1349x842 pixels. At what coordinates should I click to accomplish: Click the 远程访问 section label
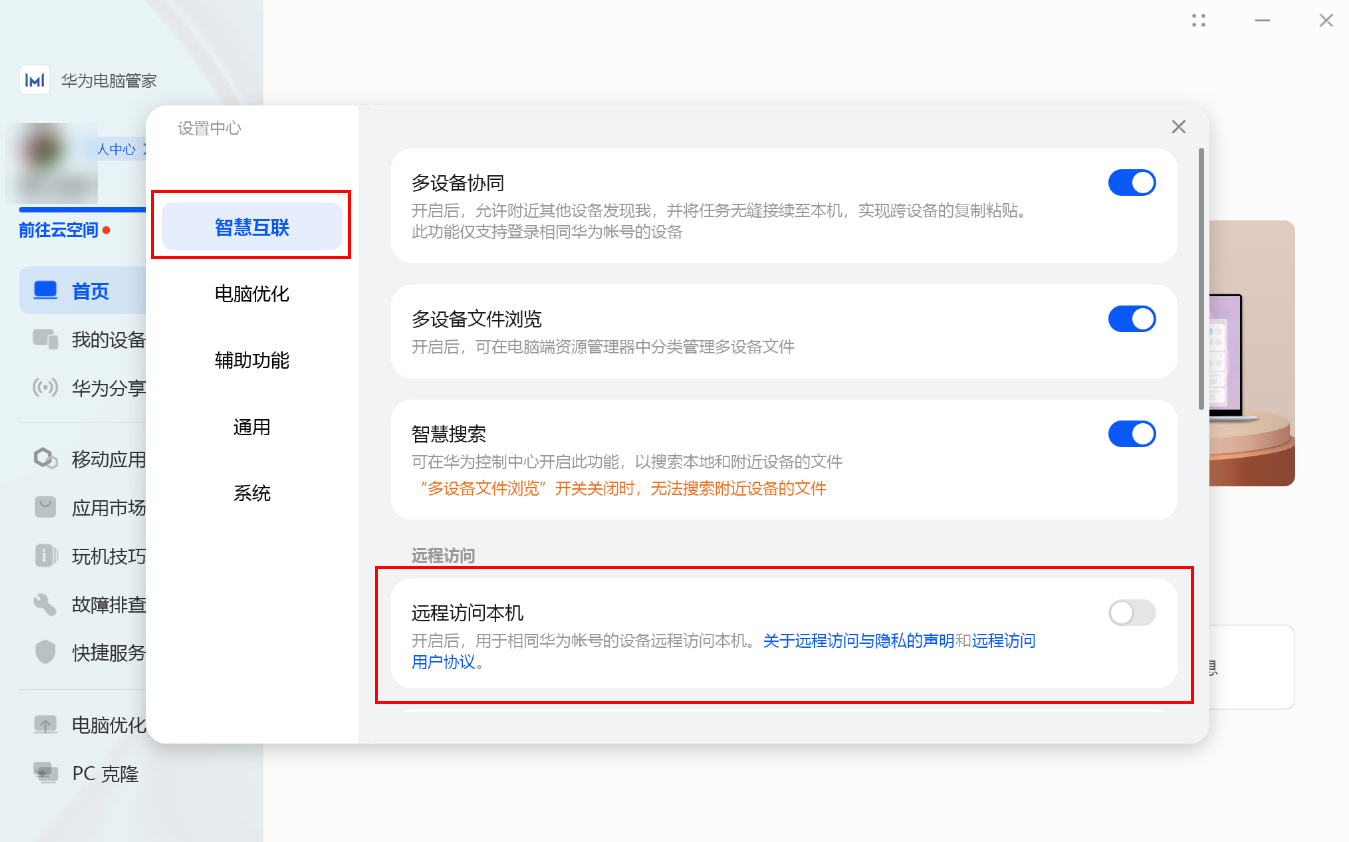tap(443, 555)
